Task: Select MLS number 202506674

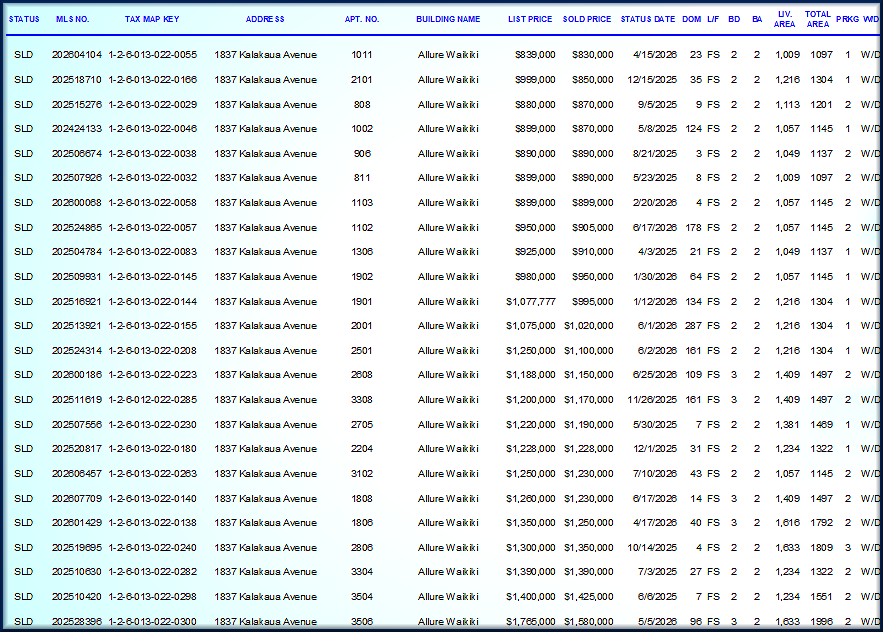Action: [77, 153]
